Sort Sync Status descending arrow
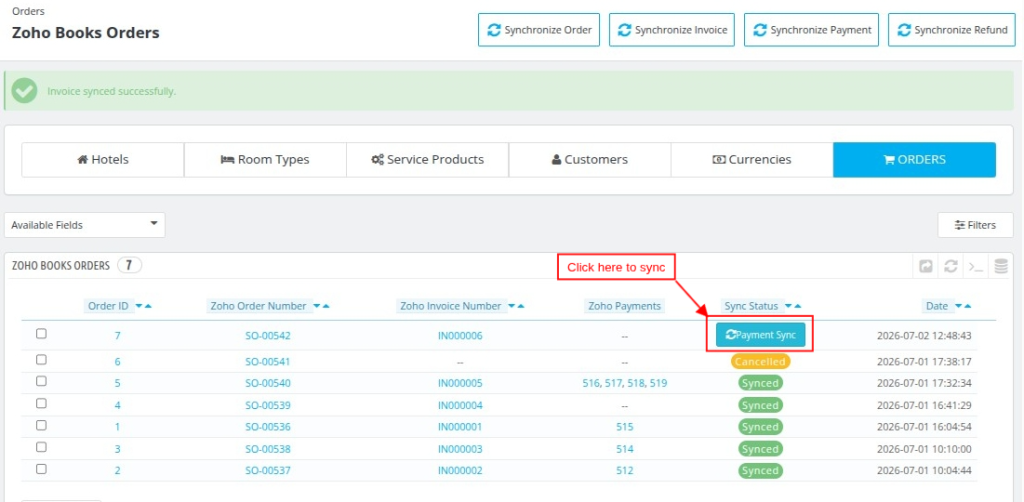The width and height of the screenshot is (1024, 502). point(789,306)
